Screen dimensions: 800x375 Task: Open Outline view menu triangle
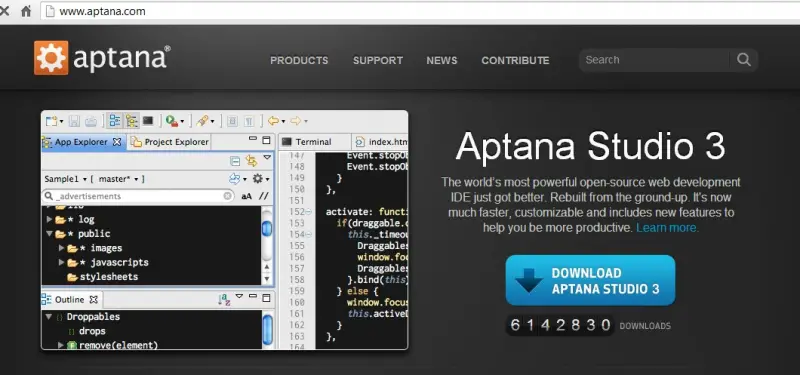point(239,296)
